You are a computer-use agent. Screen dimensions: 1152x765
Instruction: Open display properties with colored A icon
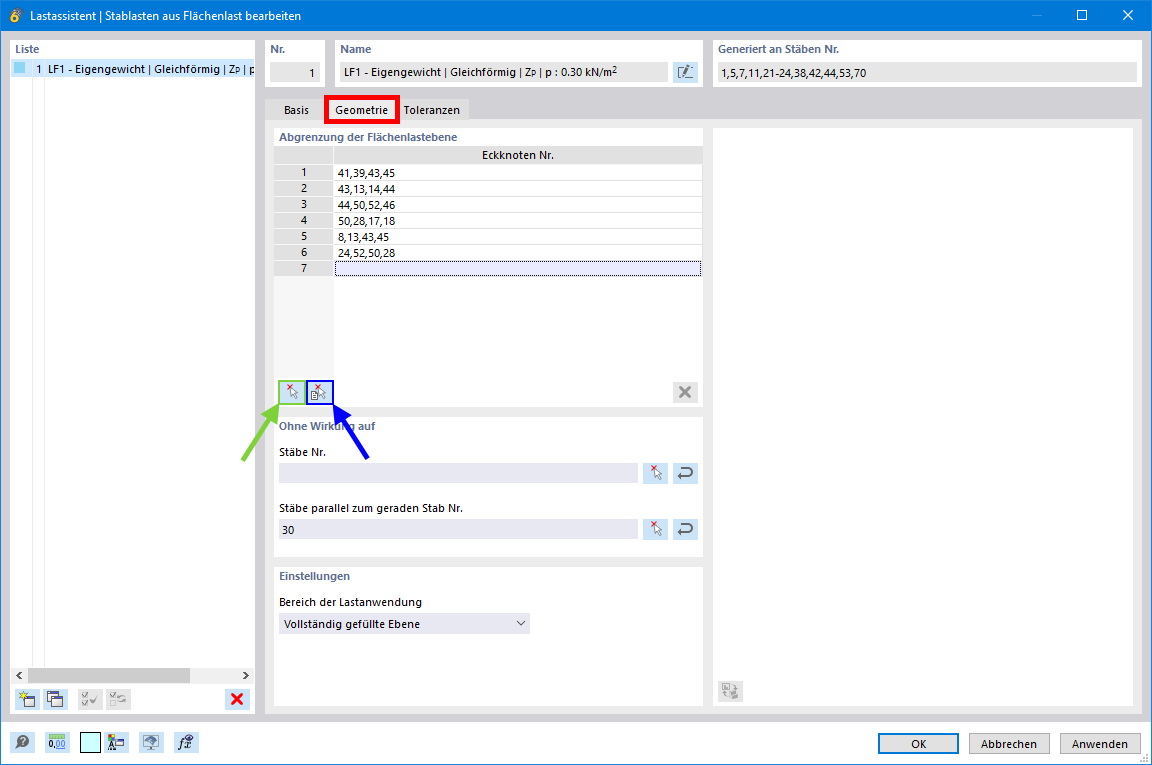pyautogui.click(x=116, y=742)
